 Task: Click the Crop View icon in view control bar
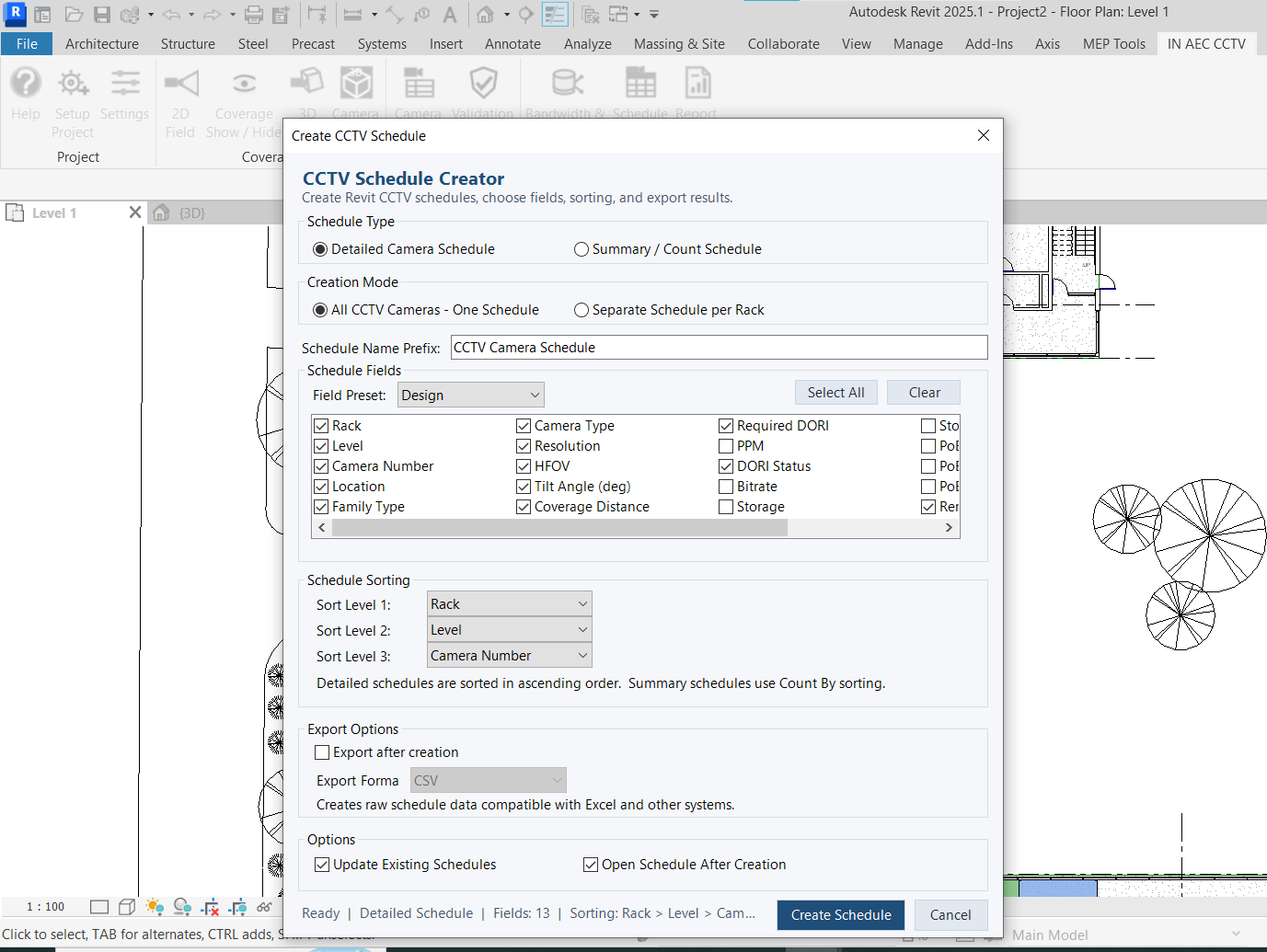click(210, 907)
